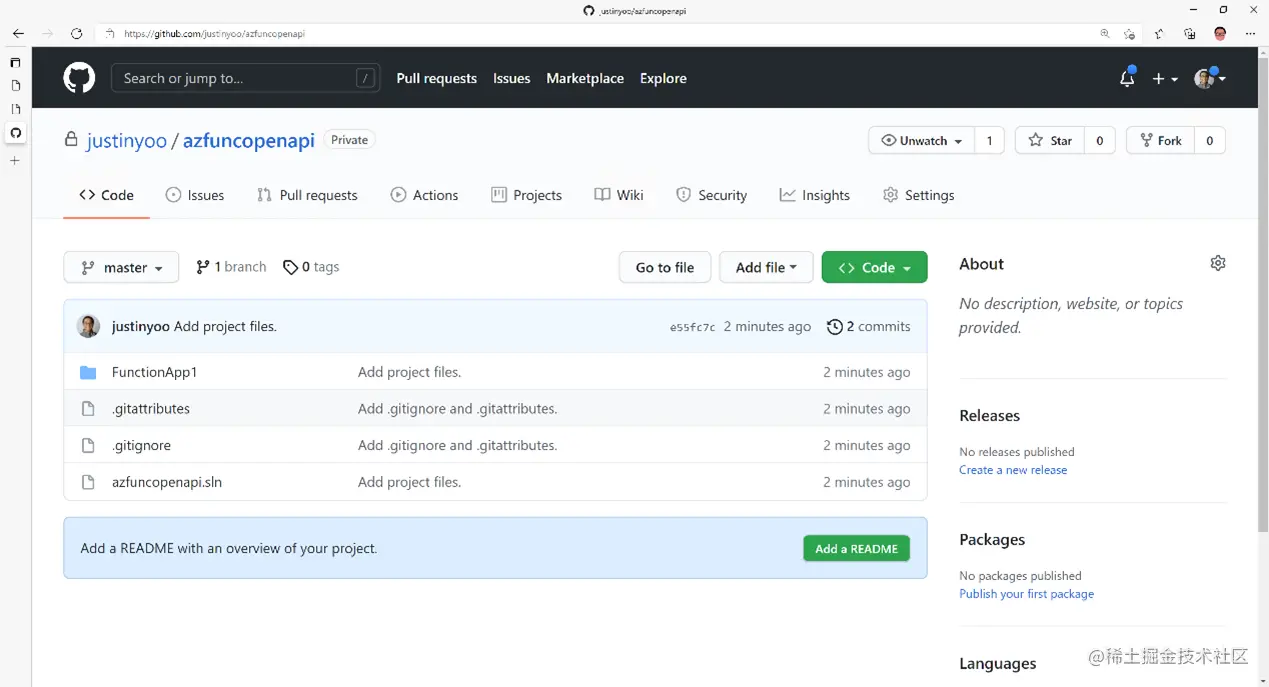The image size is (1269, 687).
Task: Click the Go to file button
Action: pyautogui.click(x=665, y=267)
